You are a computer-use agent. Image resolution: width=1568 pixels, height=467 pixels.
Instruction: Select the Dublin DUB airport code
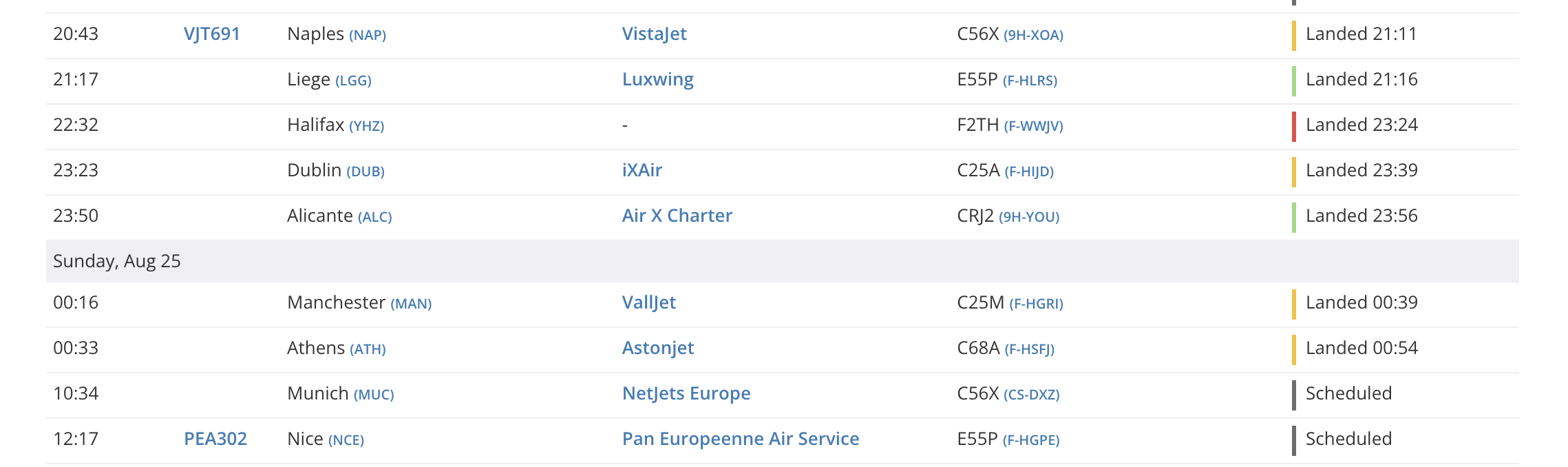pos(365,172)
